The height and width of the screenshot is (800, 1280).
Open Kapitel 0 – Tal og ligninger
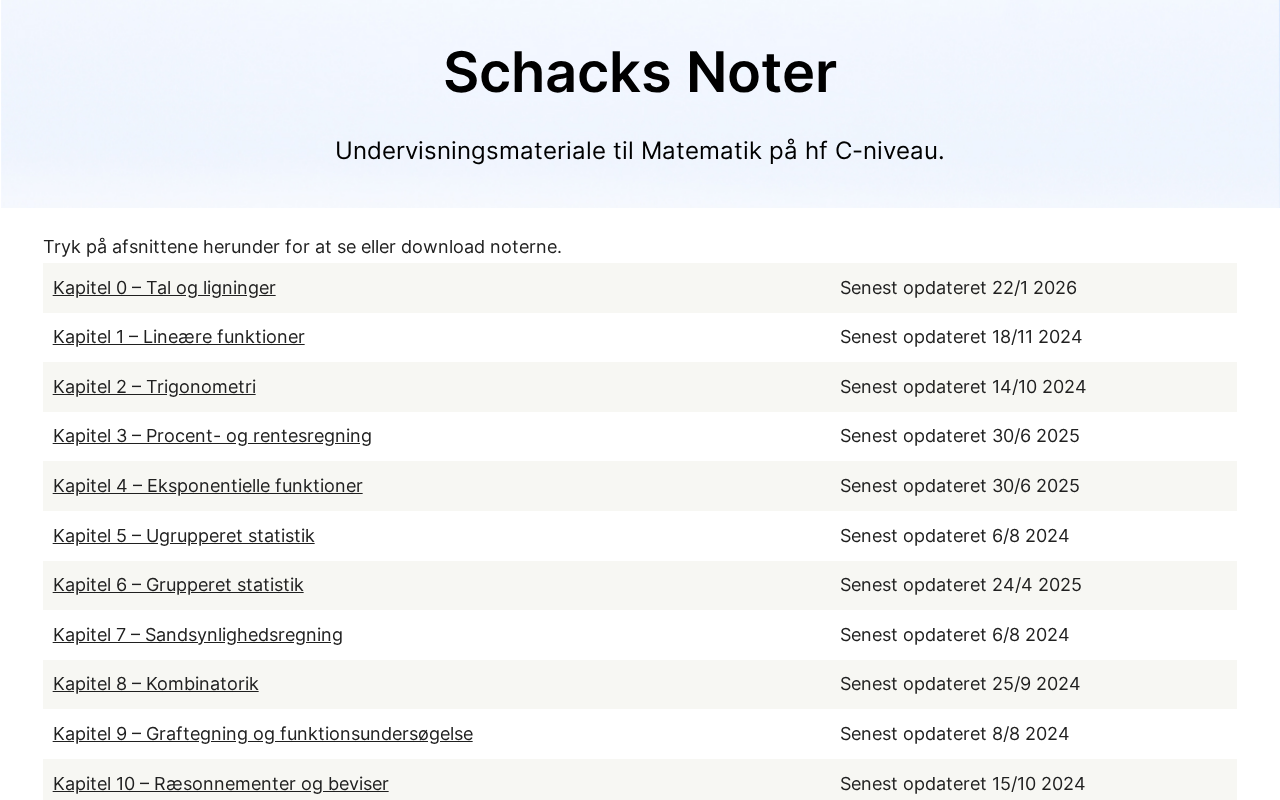164,288
